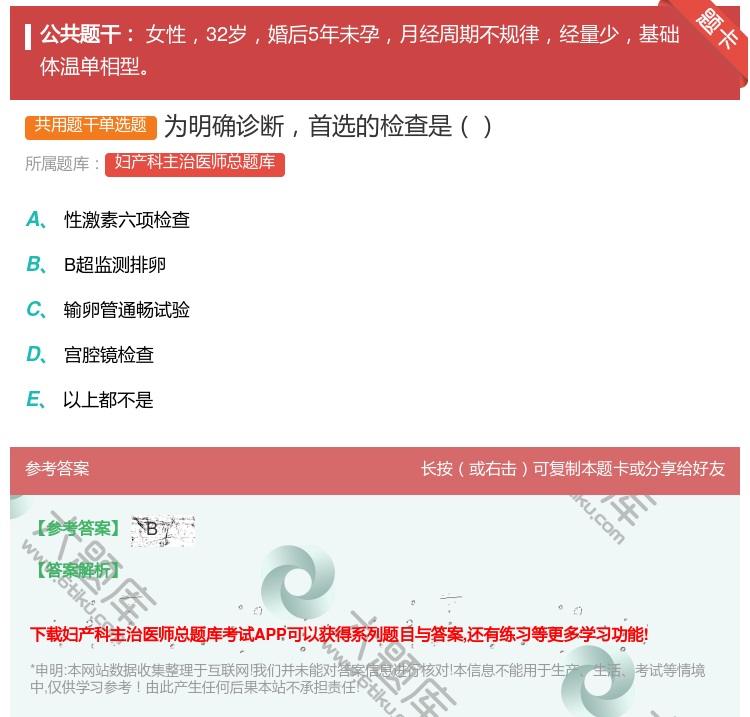
Task: Select answer 性激素六项检查
Action: [127, 220]
